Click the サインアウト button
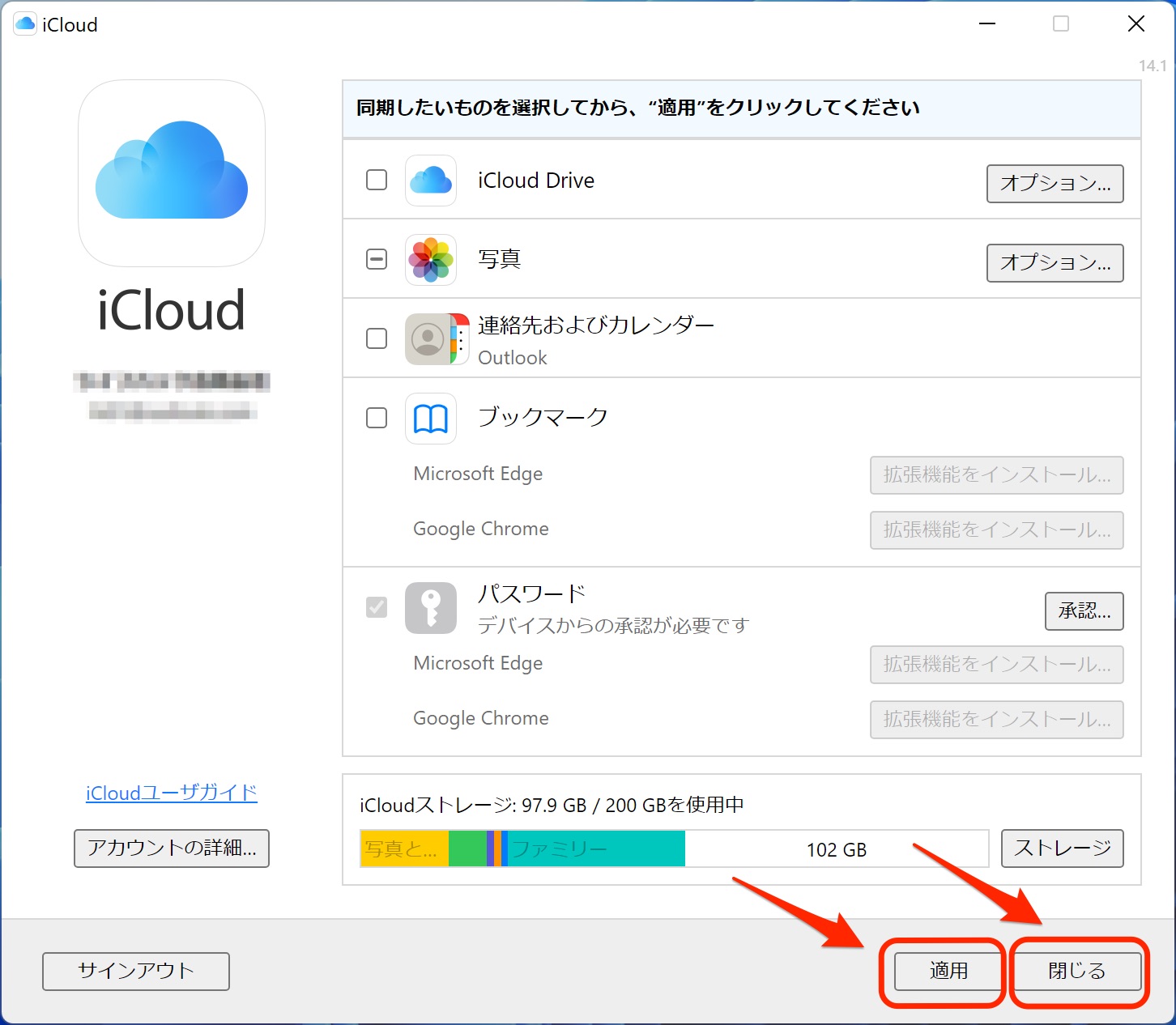The width and height of the screenshot is (1176, 1025). pyautogui.click(x=136, y=972)
